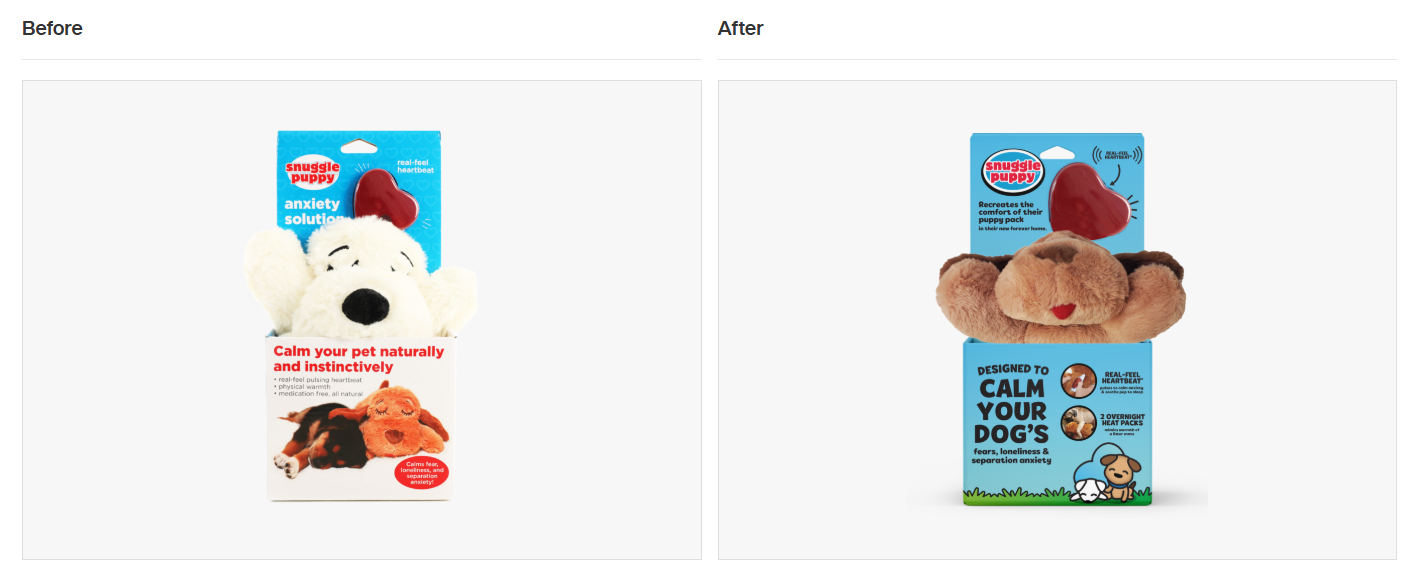
Task: Click the "Designed to" text on the After box
Action: [x=1013, y=369]
